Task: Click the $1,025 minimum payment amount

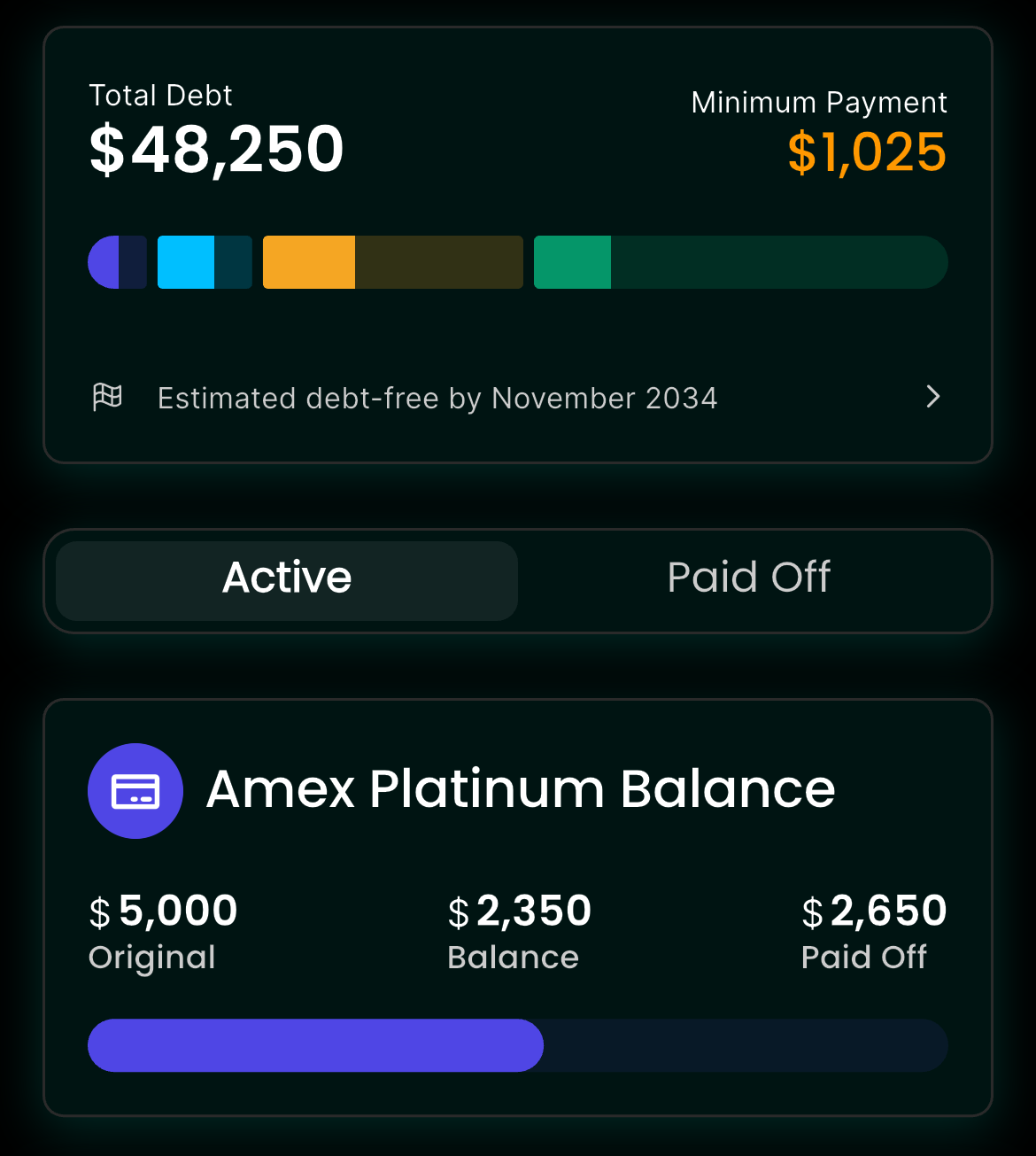Action: click(867, 152)
